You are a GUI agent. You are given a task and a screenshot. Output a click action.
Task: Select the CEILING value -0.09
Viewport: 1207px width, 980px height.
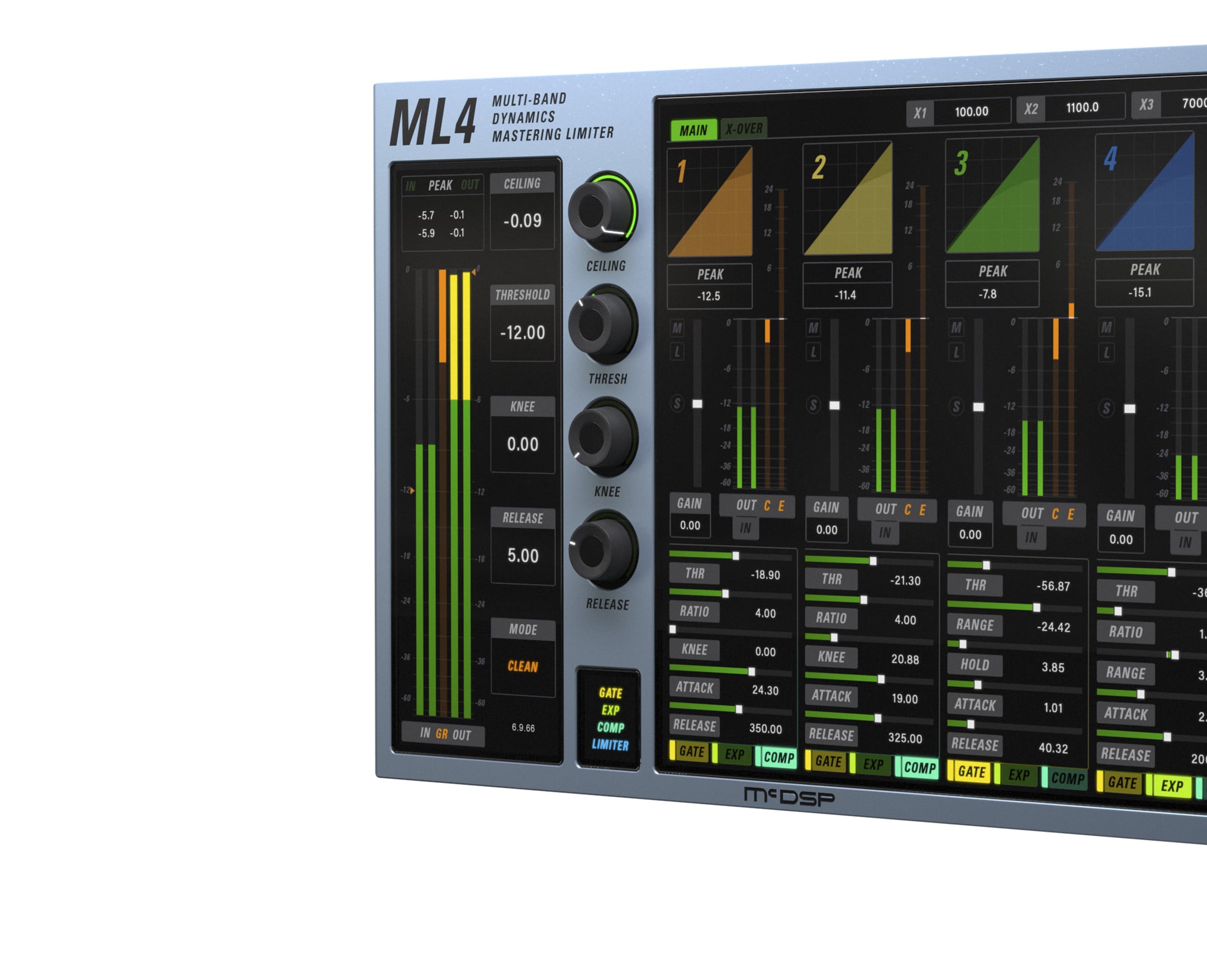[x=522, y=221]
